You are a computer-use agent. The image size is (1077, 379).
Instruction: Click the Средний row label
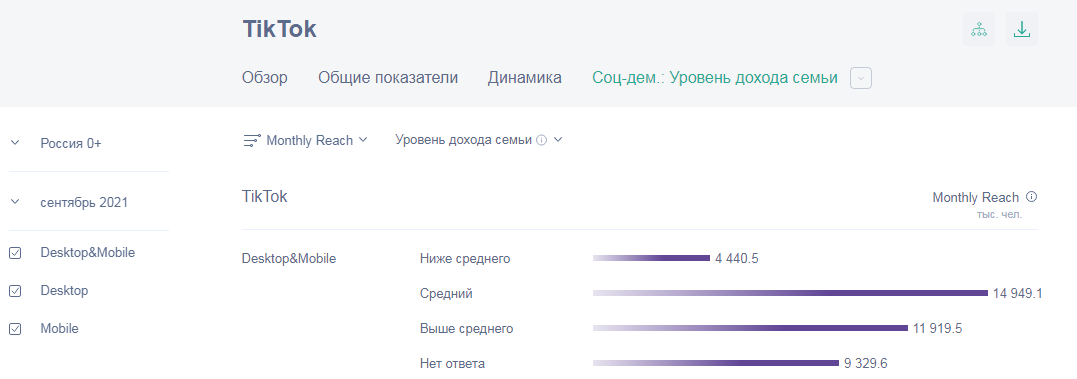coord(446,294)
